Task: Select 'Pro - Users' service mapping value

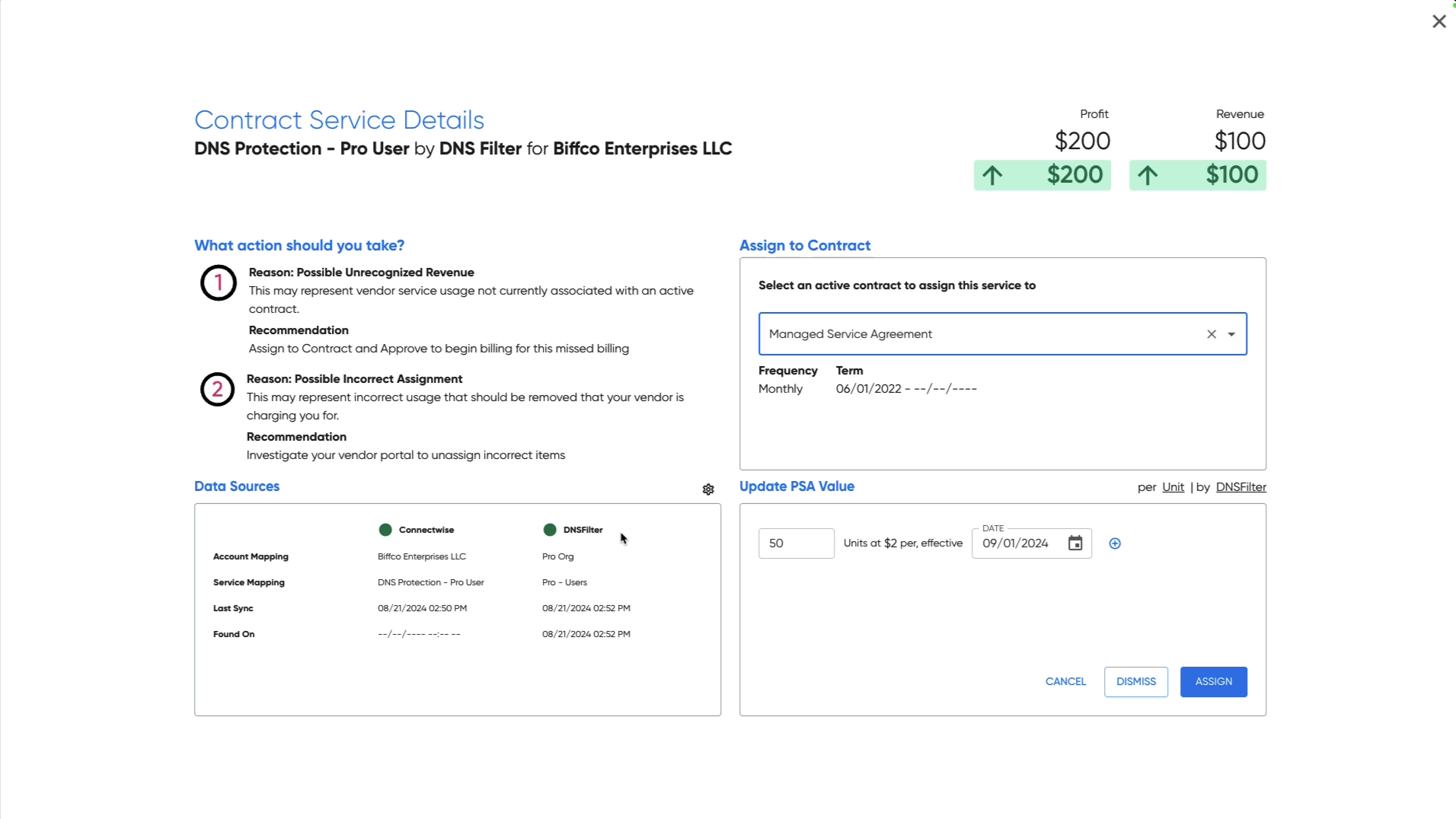Action: point(564,582)
